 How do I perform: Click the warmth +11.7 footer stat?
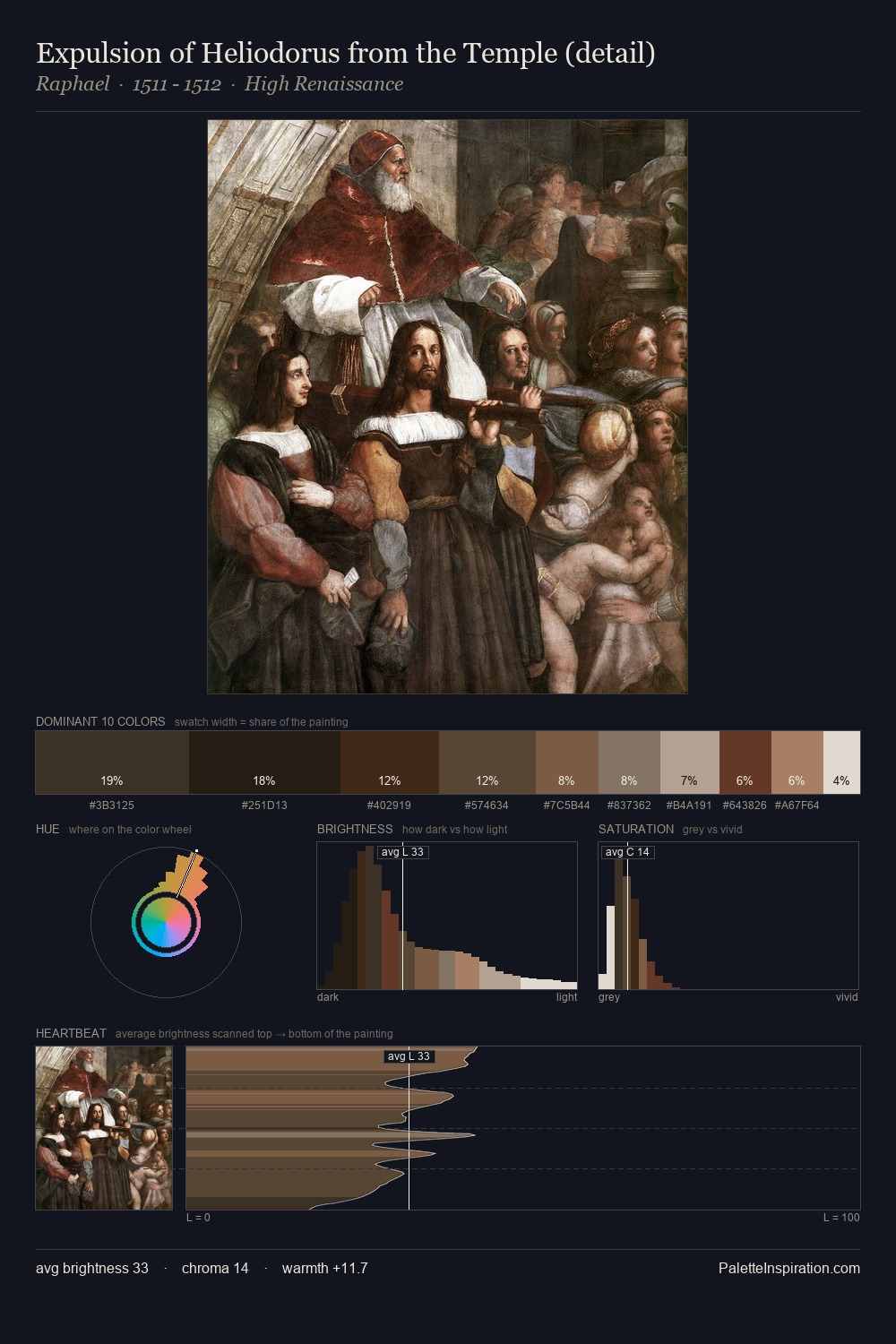tap(324, 1268)
